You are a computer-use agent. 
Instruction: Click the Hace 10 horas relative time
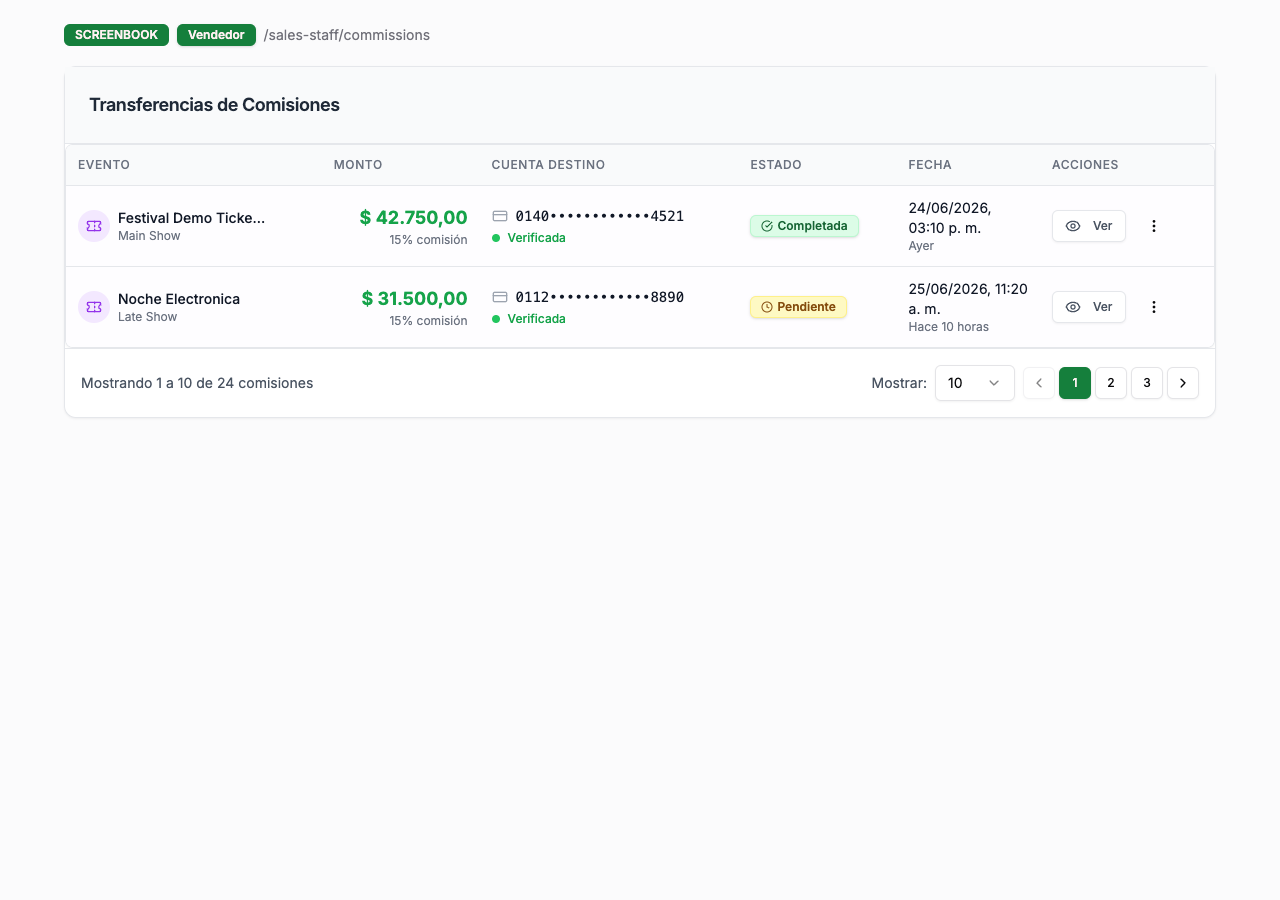(x=948, y=327)
